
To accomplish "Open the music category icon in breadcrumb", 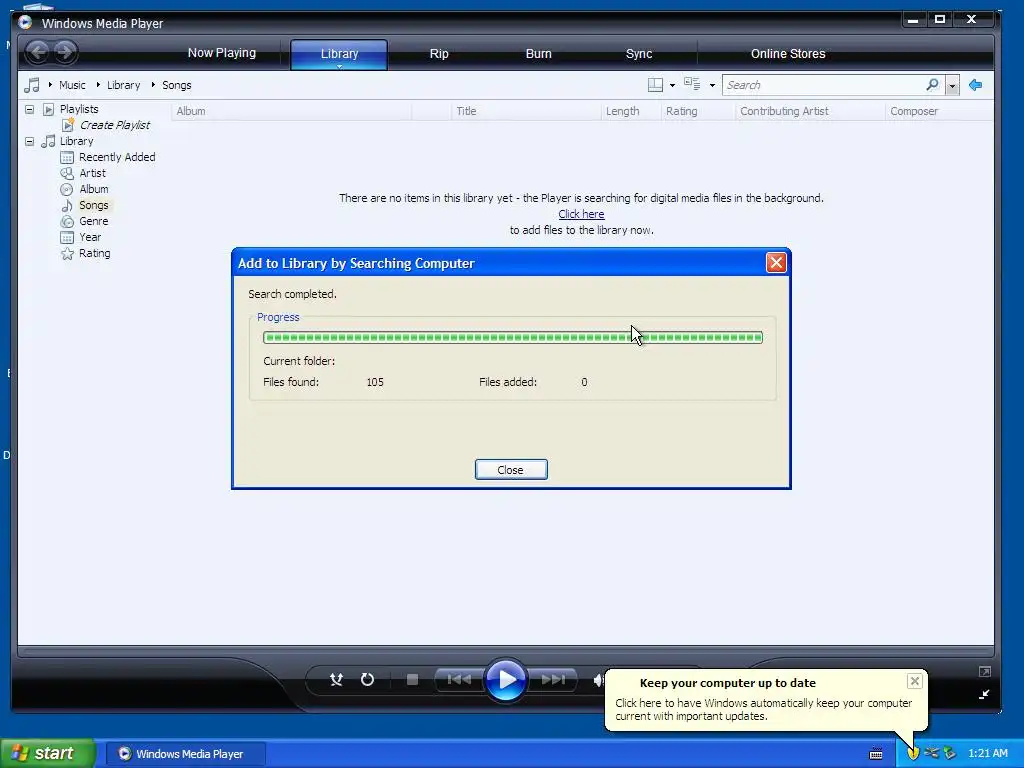I will [x=31, y=85].
